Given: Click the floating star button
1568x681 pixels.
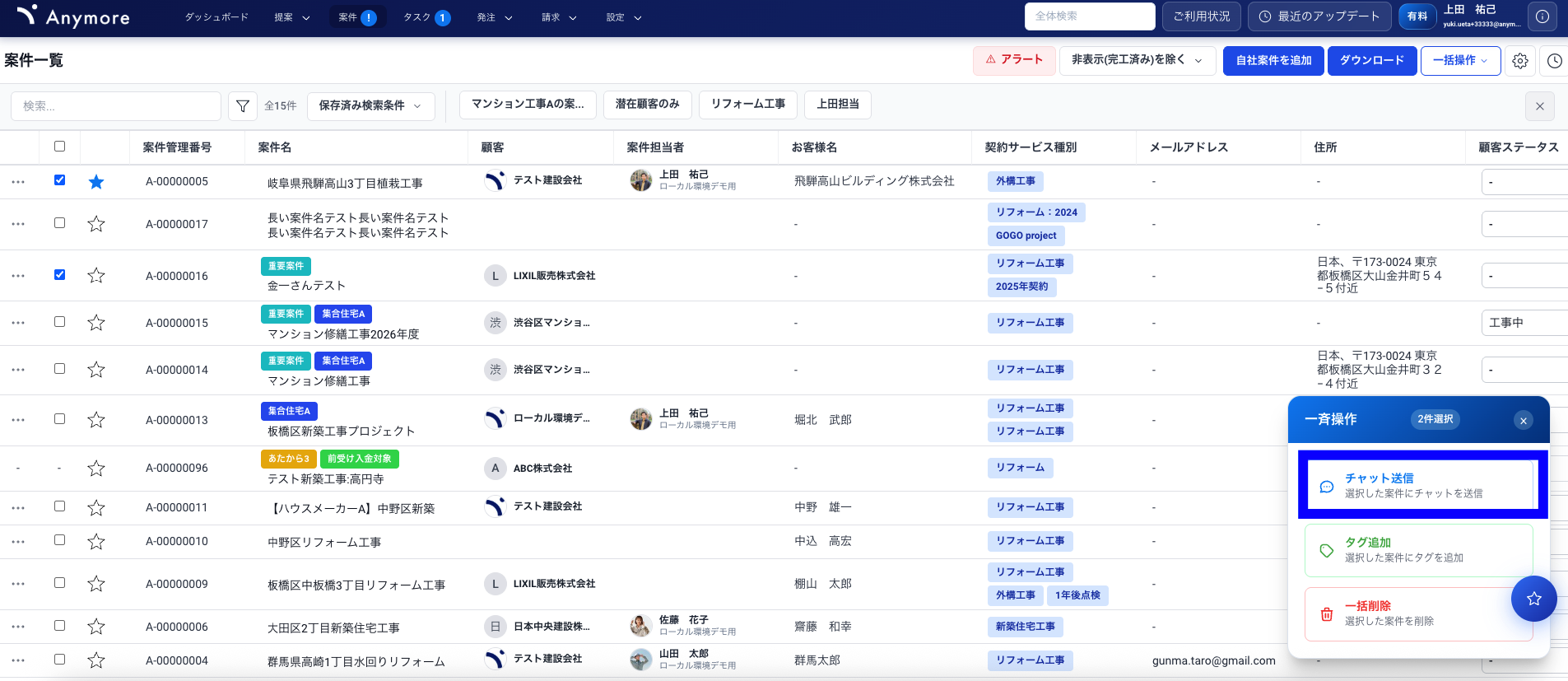Looking at the screenshot, I should click(x=1533, y=599).
